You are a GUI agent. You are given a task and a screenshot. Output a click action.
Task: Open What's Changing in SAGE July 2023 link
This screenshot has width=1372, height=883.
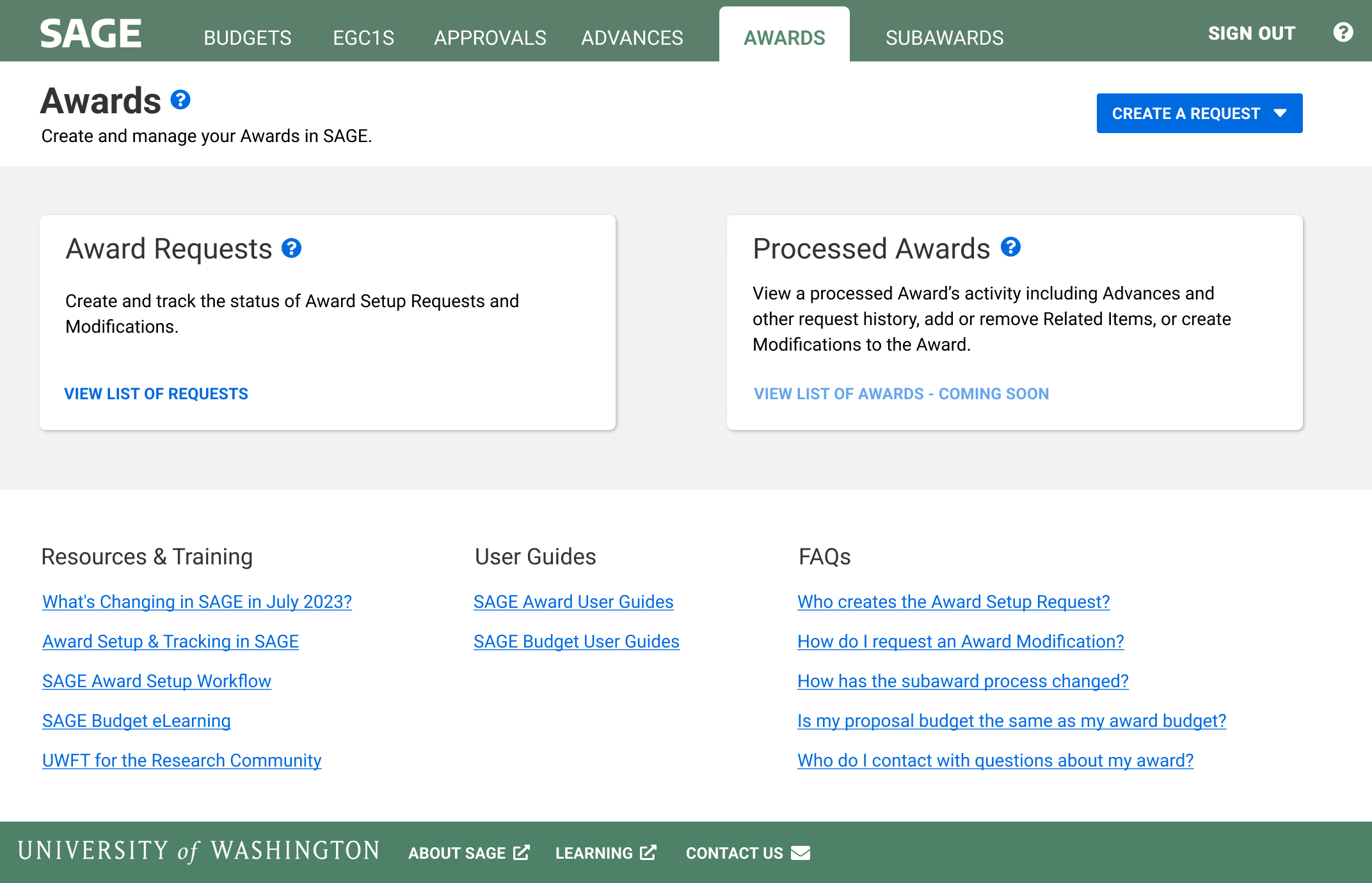click(x=197, y=601)
